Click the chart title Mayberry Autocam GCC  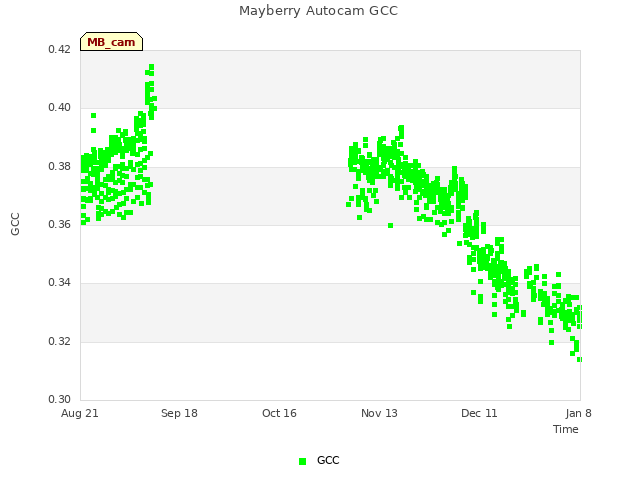coord(318,11)
